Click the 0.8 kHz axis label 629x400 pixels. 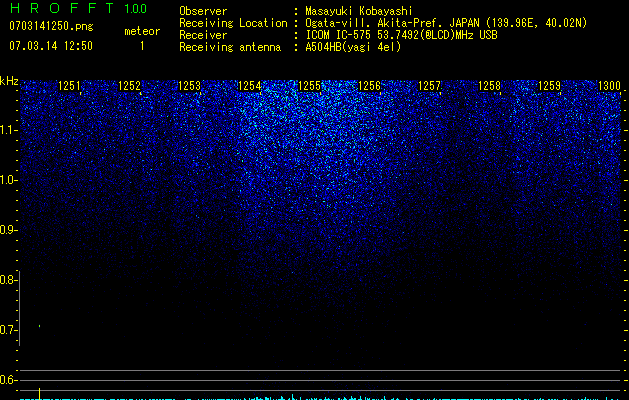tap(8, 280)
